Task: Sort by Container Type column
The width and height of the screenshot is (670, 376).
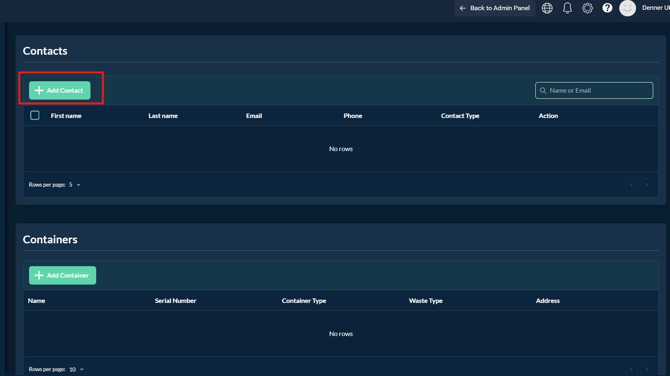Action: (304, 301)
